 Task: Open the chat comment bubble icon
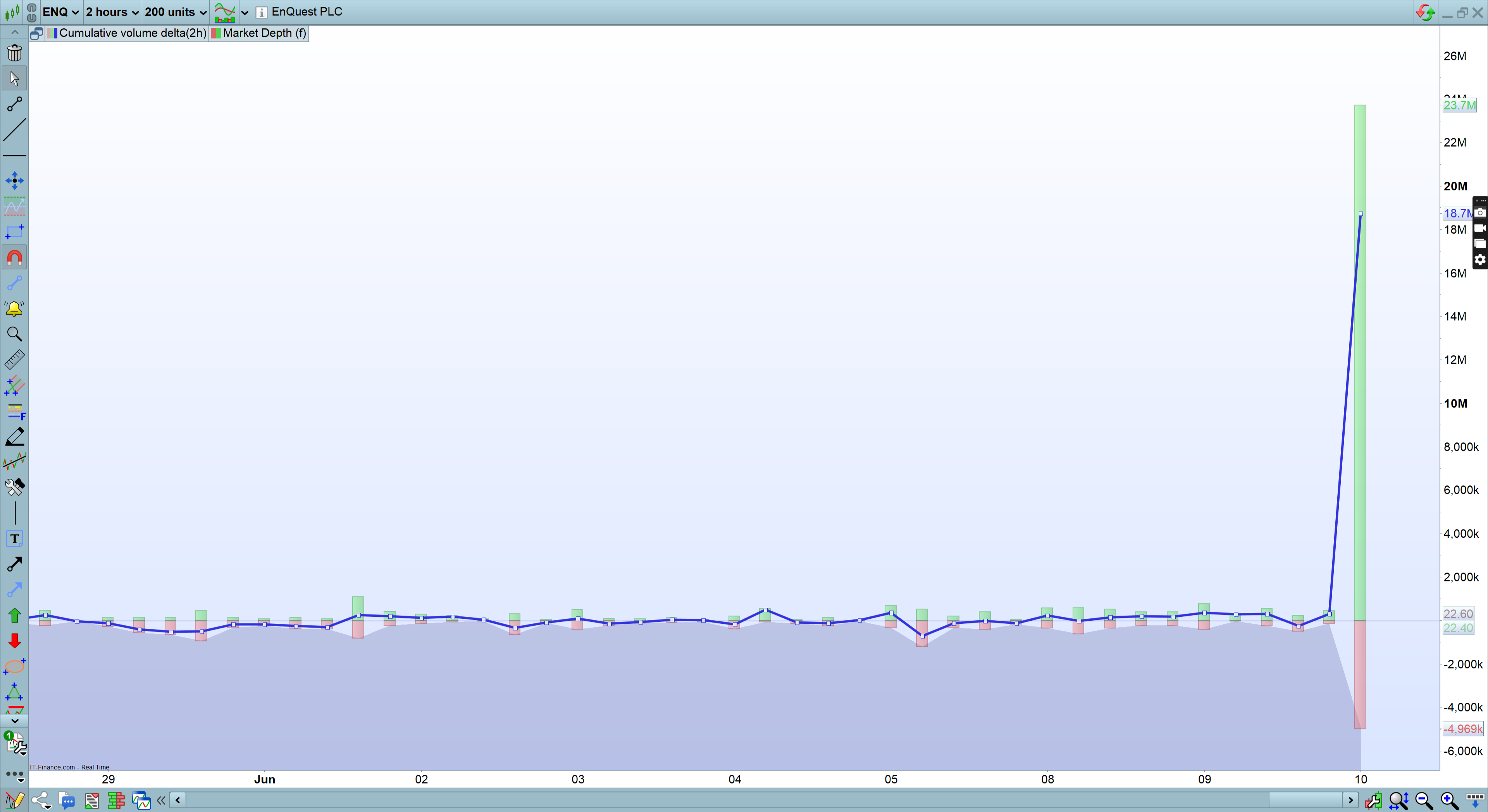[66, 800]
